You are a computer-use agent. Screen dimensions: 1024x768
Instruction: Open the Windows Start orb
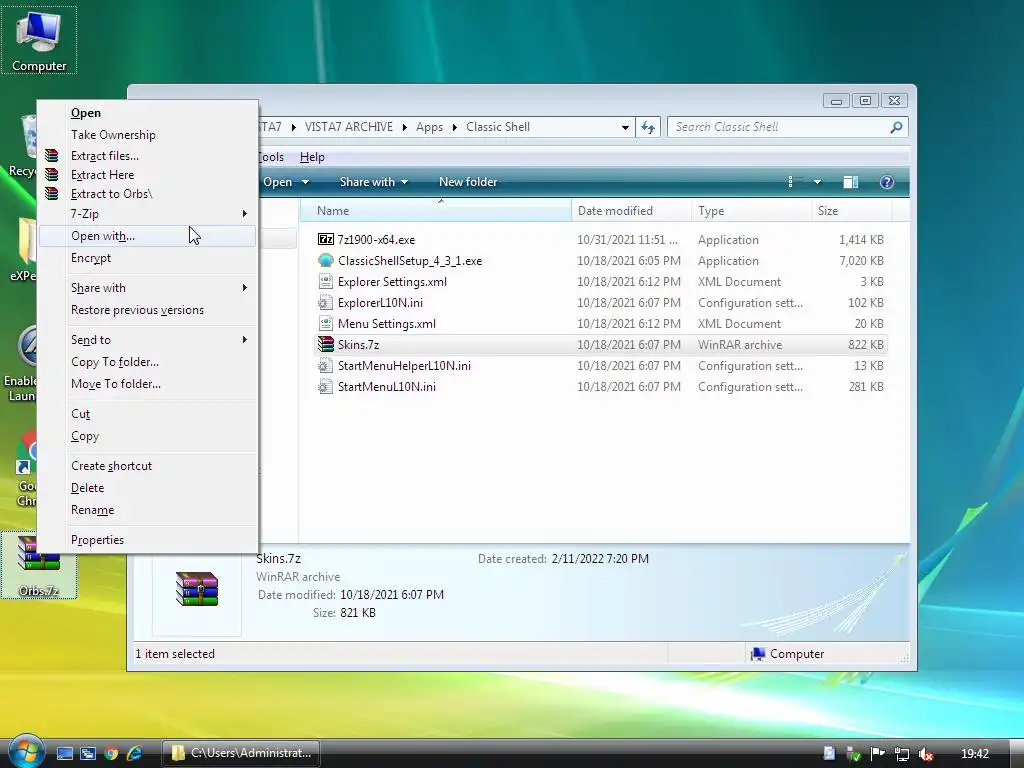pyautogui.click(x=26, y=751)
